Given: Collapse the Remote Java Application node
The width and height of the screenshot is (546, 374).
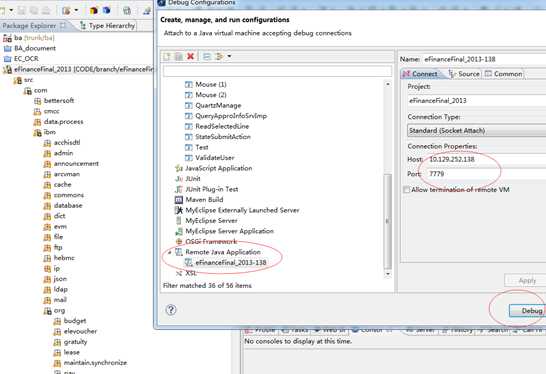Looking at the screenshot, I should pyautogui.click(x=170, y=252).
